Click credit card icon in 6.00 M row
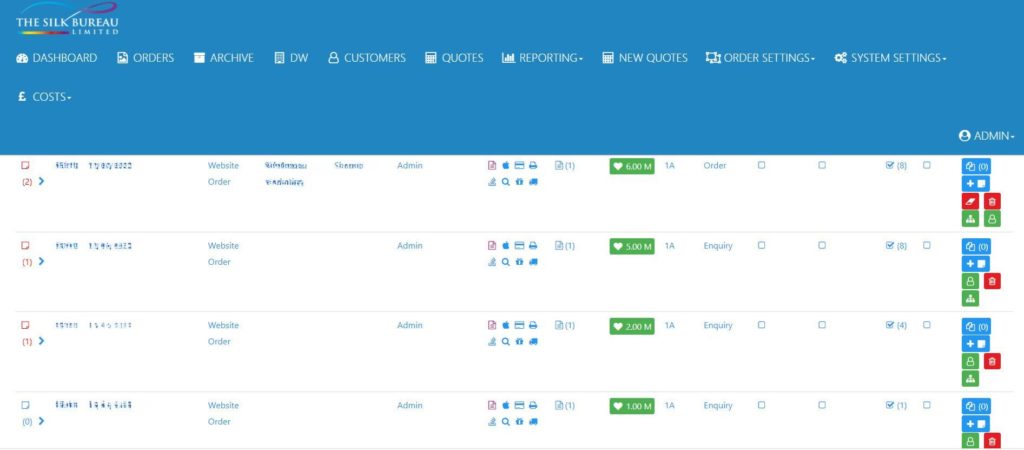This screenshot has height=450, width=1024. click(x=519, y=166)
